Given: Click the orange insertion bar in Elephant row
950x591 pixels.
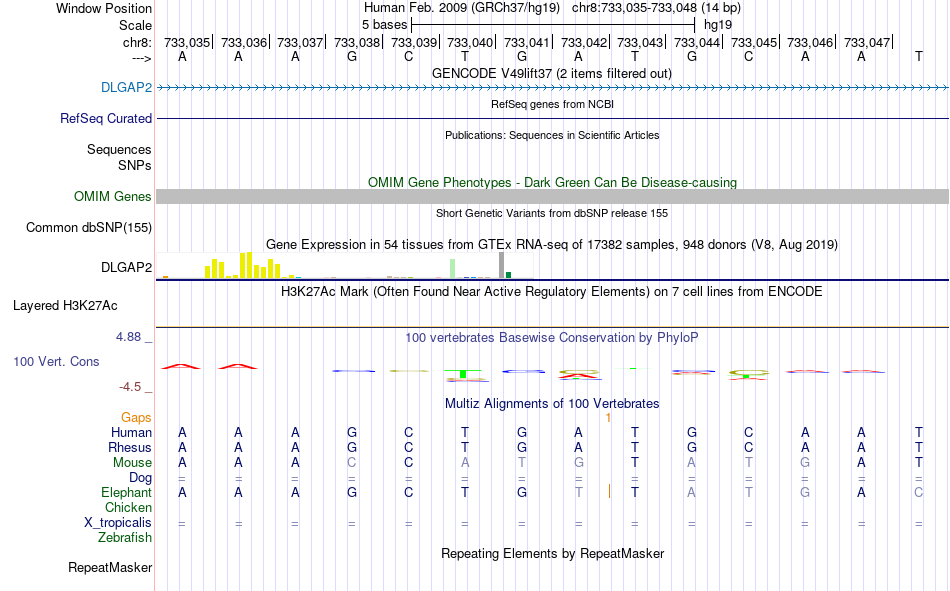Looking at the screenshot, I should (609, 492).
